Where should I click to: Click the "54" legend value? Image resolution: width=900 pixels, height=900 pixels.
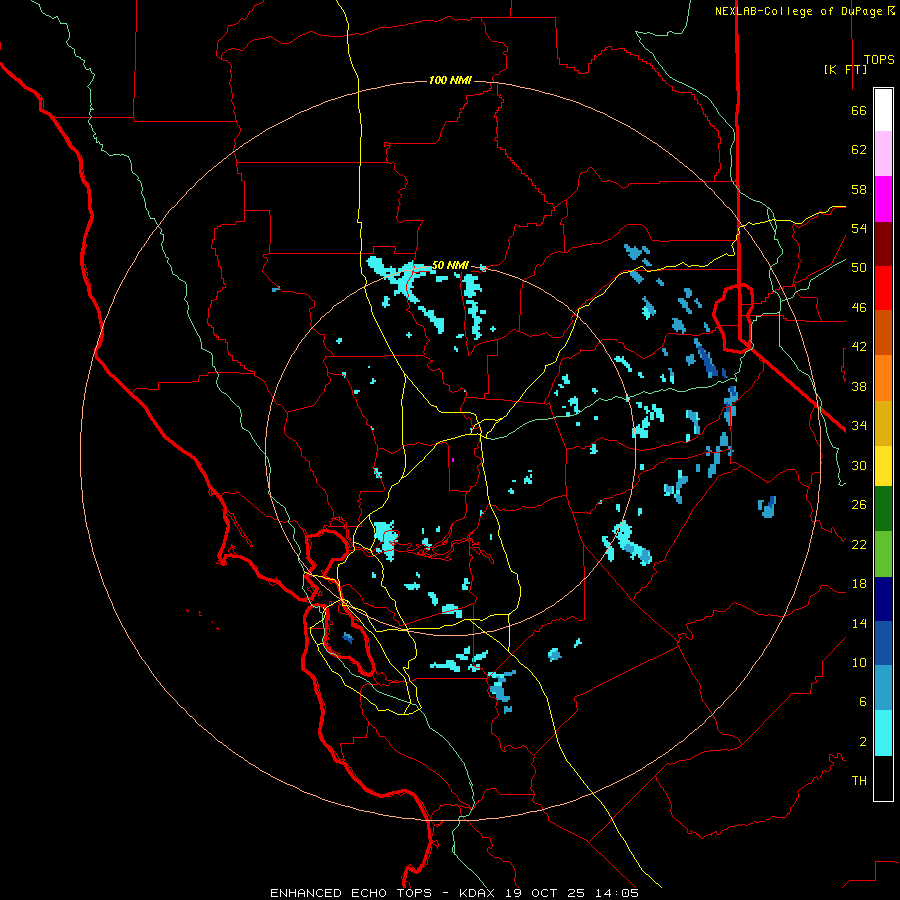[x=859, y=228]
